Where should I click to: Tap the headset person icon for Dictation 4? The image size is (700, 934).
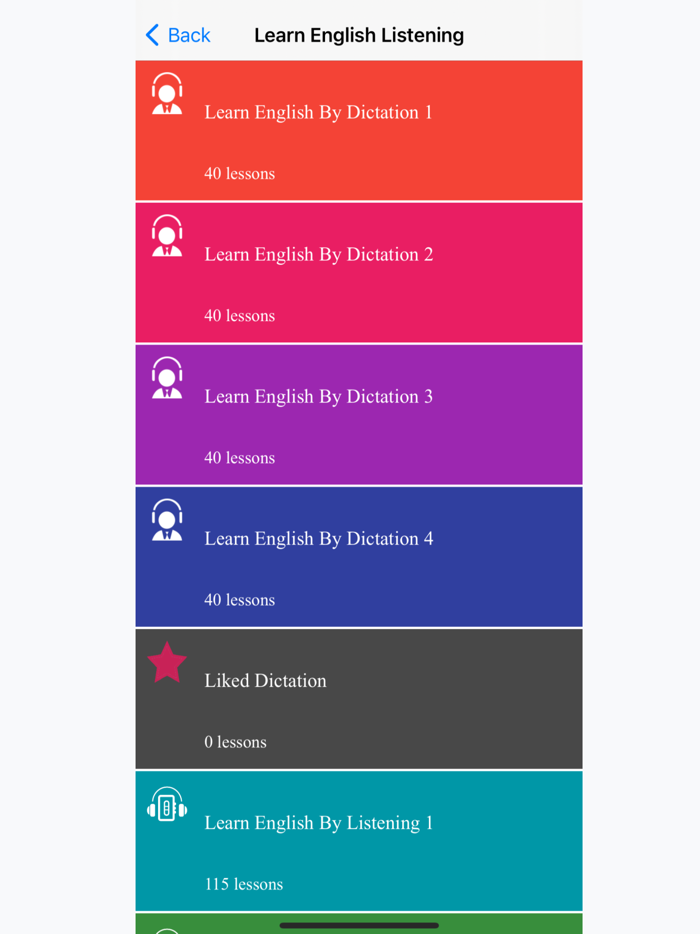pos(167,519)
